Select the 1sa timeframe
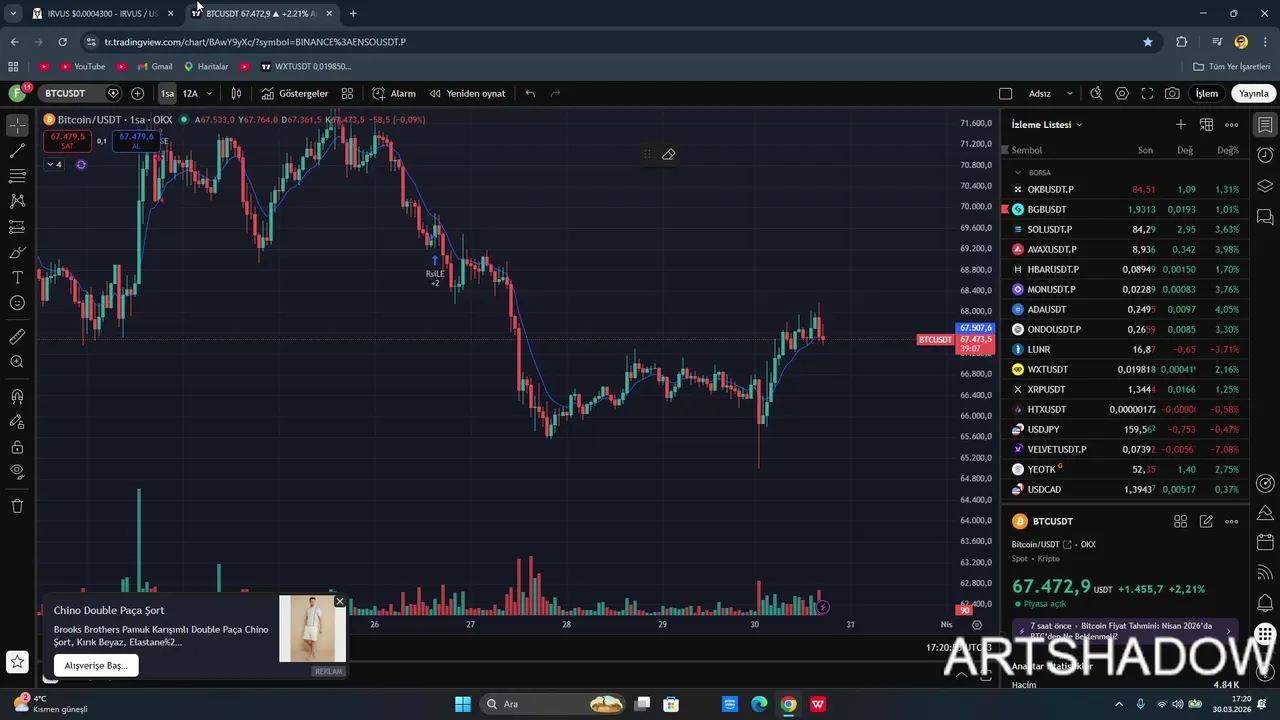Screen dimensions: 1280x720 click(x=167, y=93)
